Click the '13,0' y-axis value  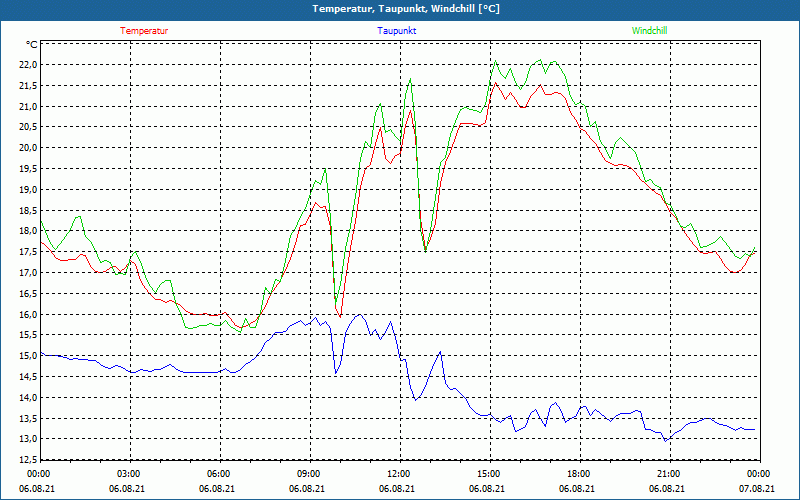point(28,439)
